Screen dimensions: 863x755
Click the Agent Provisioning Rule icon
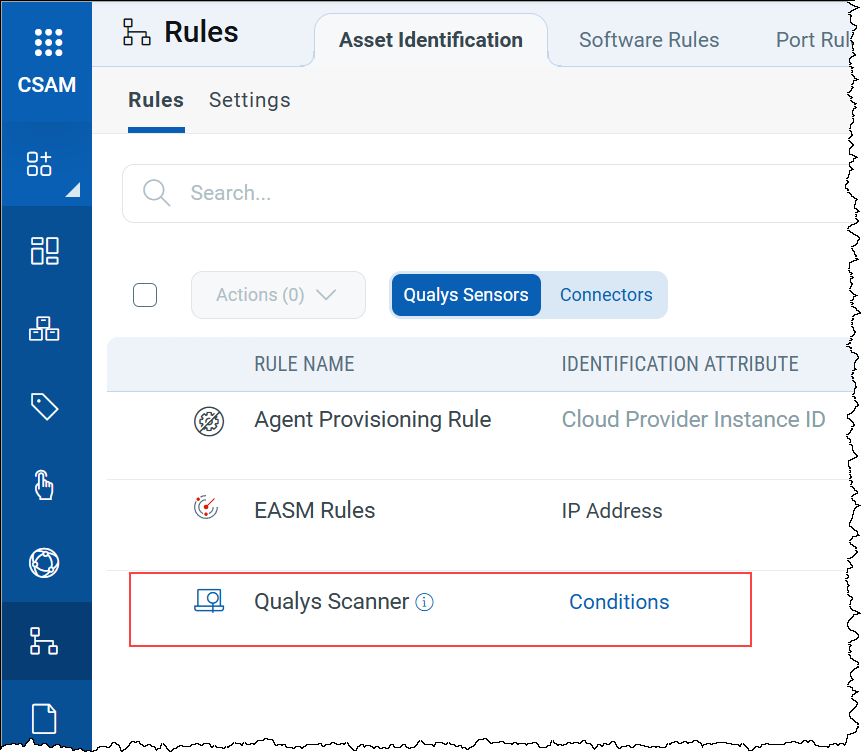(x=209, y=422)
